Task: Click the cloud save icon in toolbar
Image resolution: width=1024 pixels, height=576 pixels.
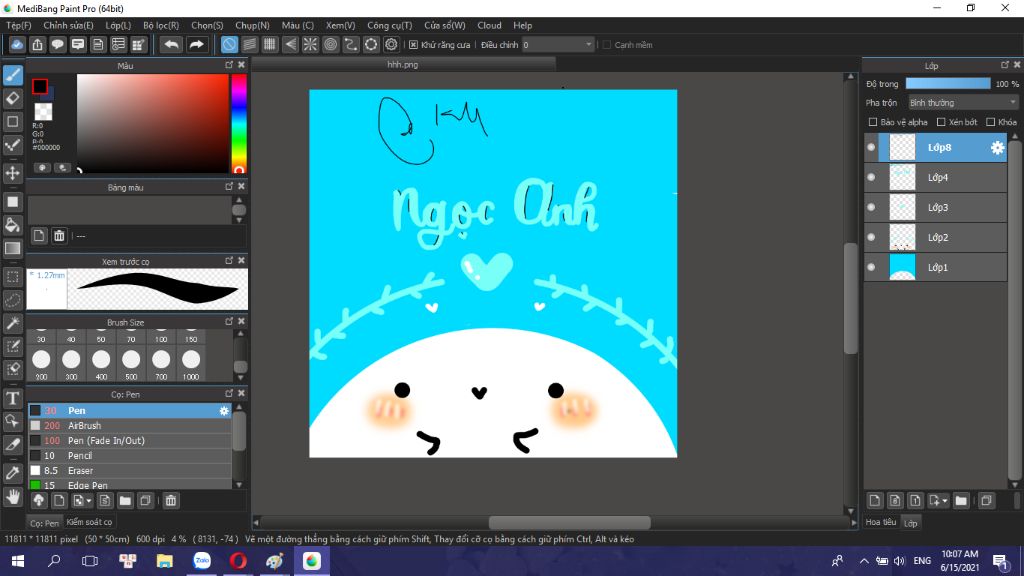Action: [x=17, y=44]
